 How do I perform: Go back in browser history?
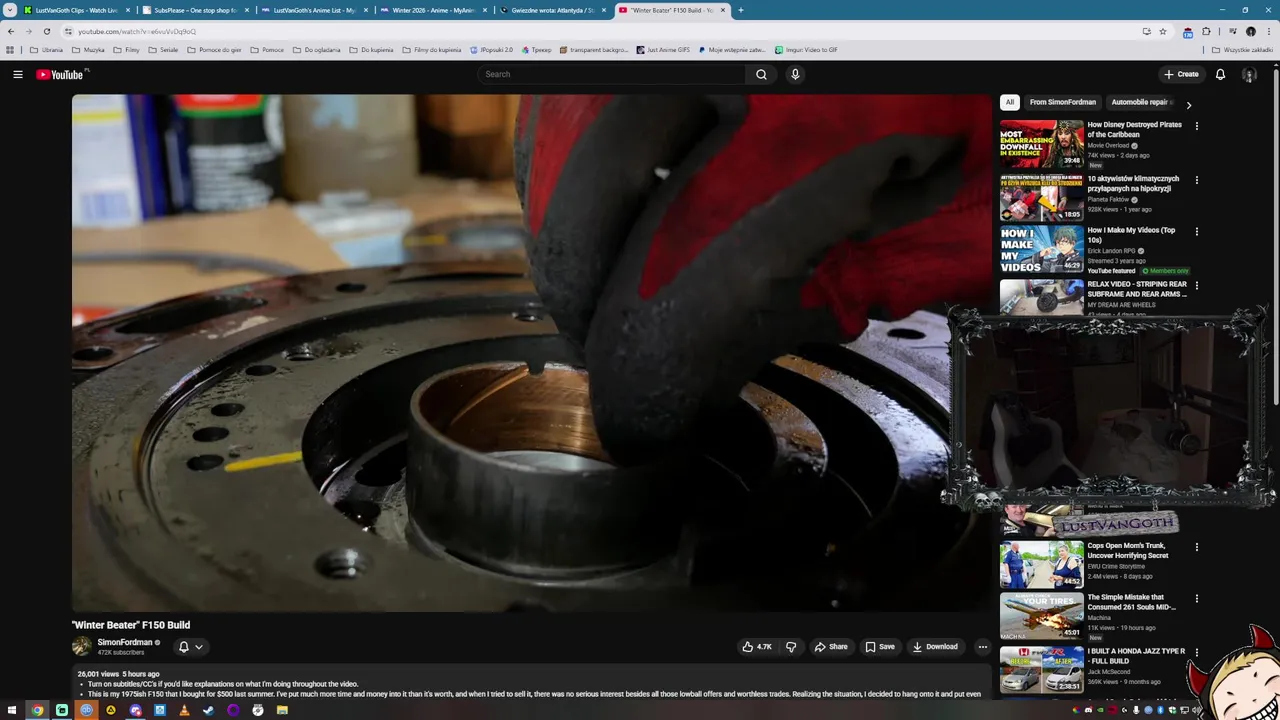click(x=11, y=31)
